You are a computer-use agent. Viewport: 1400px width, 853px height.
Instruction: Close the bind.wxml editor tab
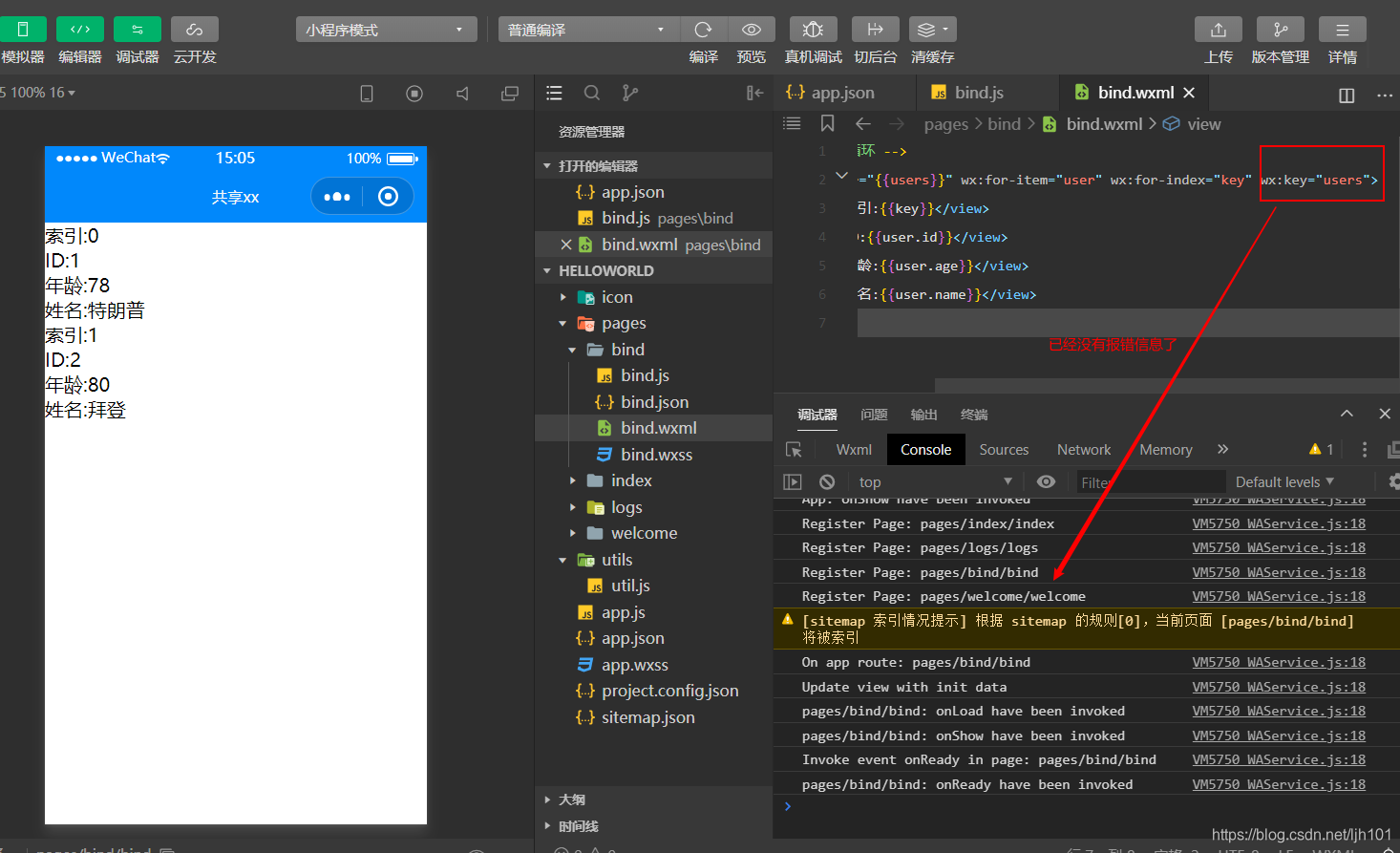click(1189, 93)
